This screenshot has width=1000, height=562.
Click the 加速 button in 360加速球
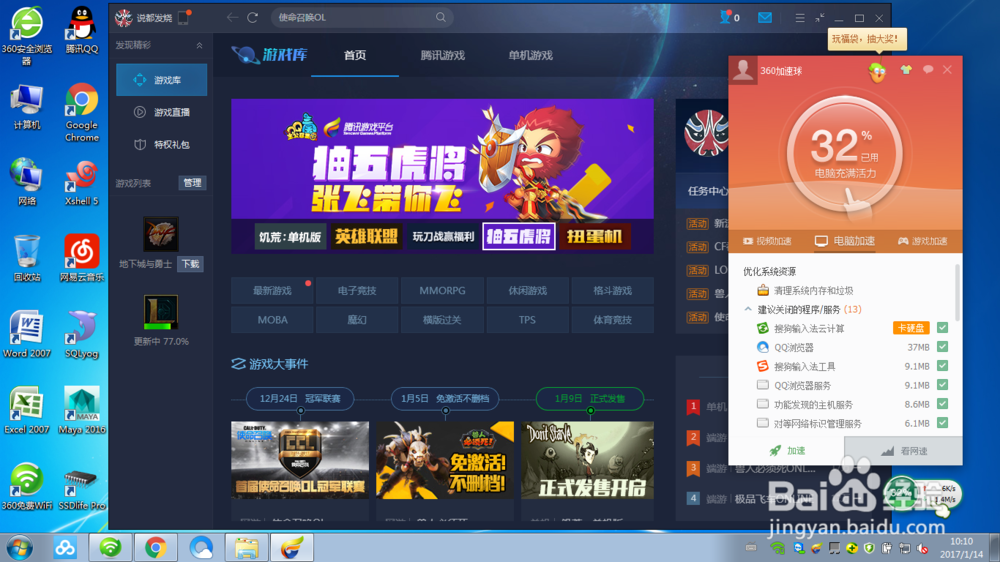(x=787, y=450)
